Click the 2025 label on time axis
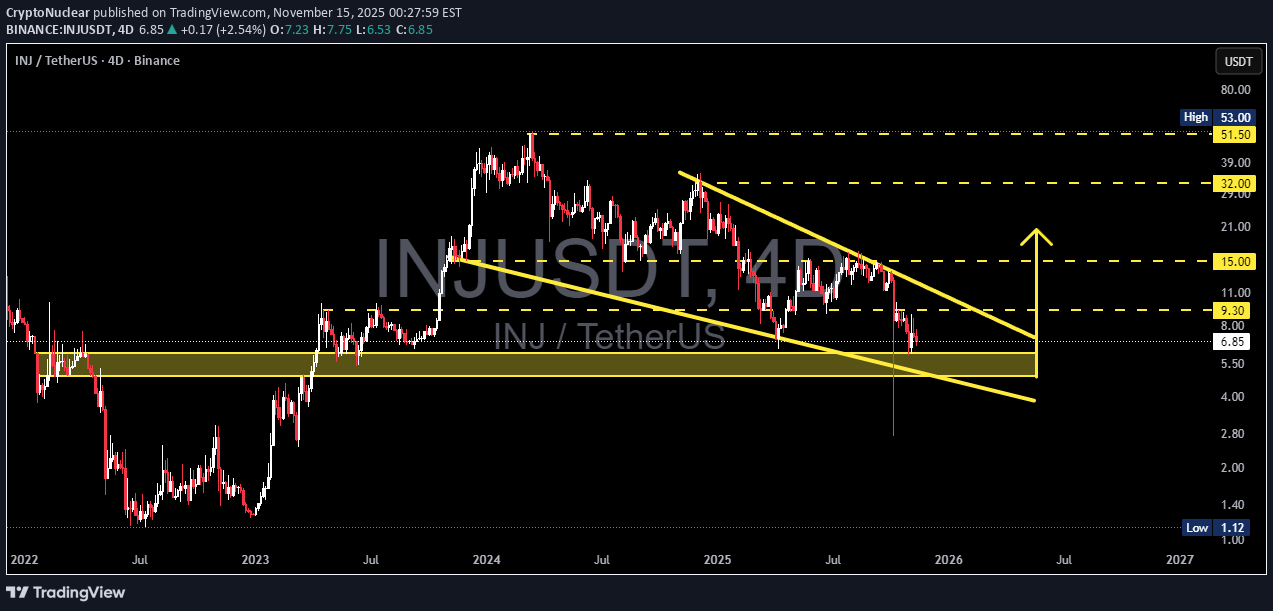This screenshot has width=1273, height=611. coord(718,561)
